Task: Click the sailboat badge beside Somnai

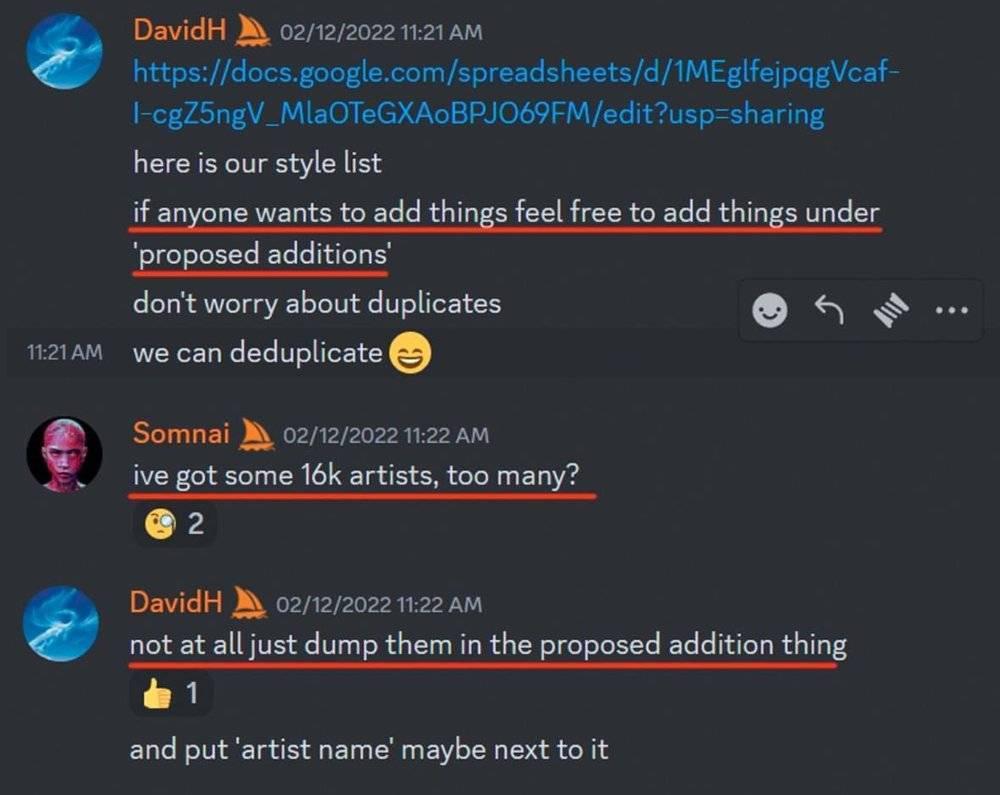Action: click(256, 435)
